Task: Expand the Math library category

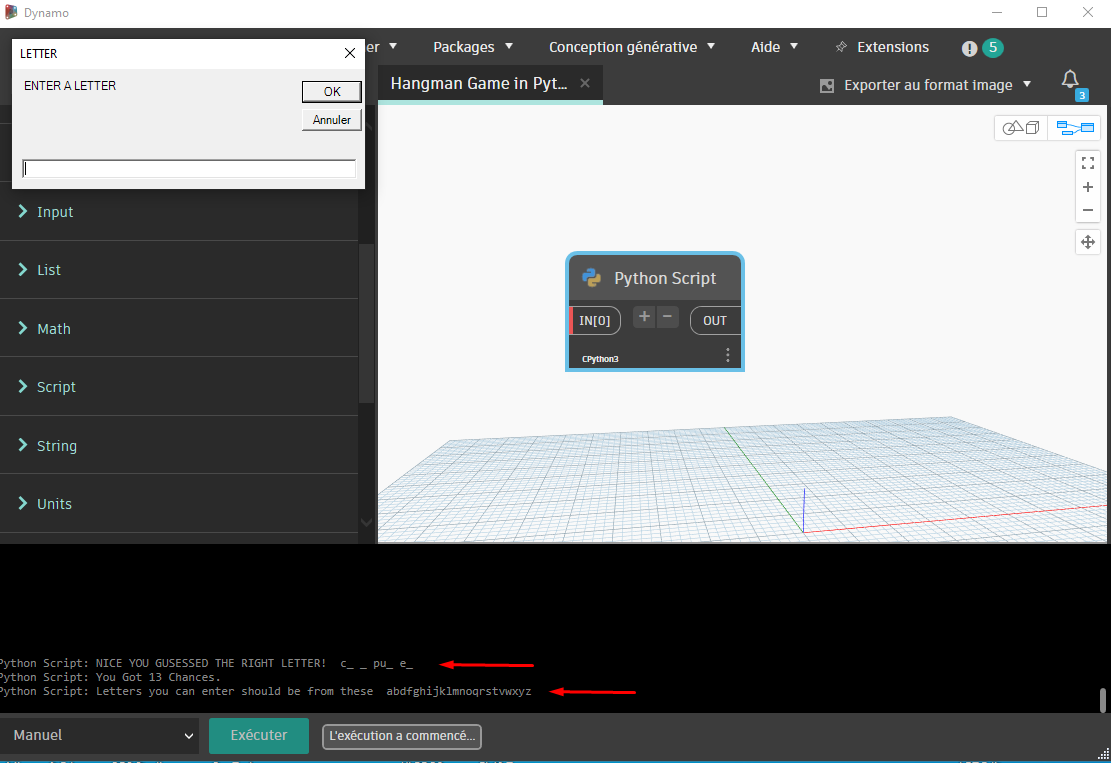Action: click(179, 329)
